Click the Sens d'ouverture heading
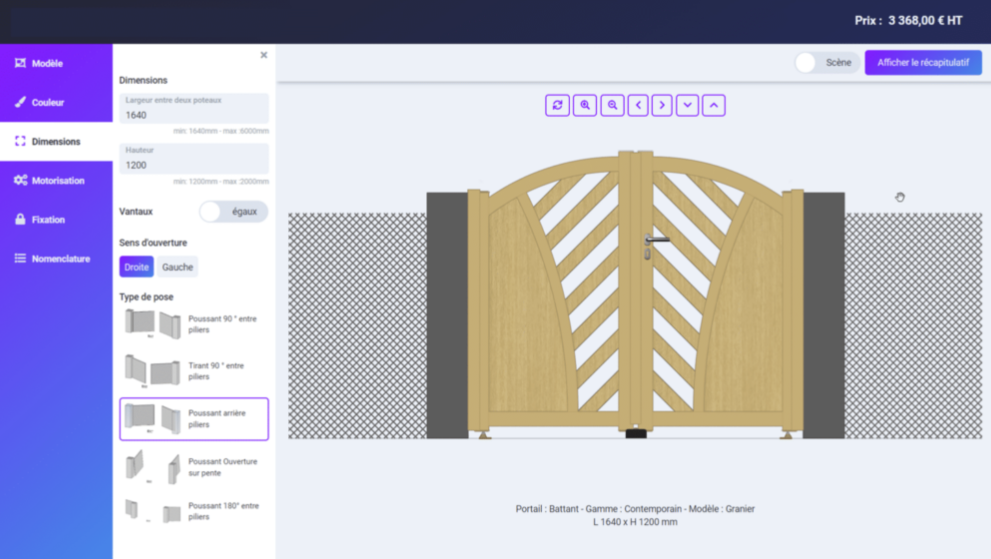The height and width of the screenshot is (559, 991). click(153, 243)
